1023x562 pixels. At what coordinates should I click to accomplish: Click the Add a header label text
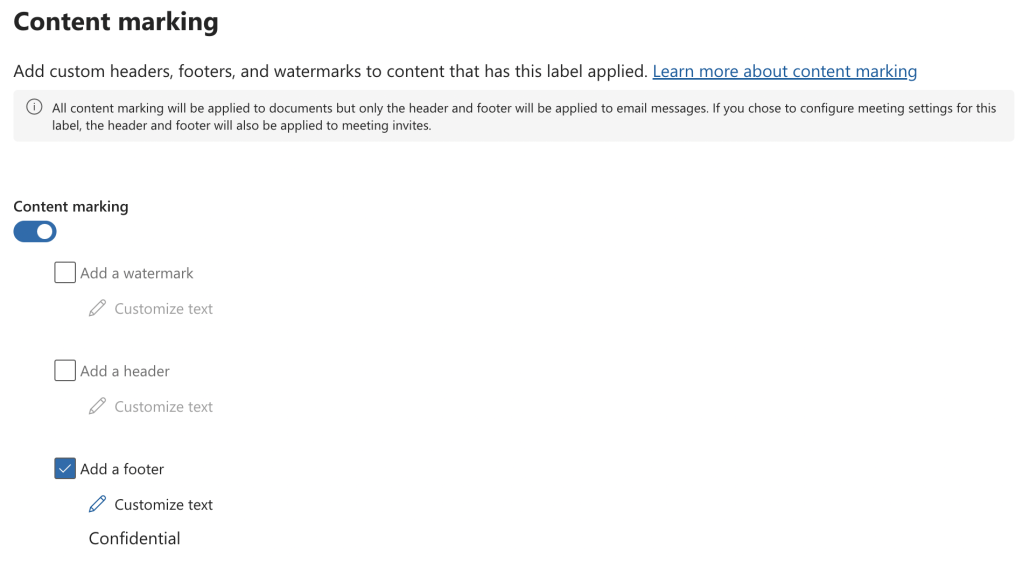pyautogui.click(x=125, y=371)
